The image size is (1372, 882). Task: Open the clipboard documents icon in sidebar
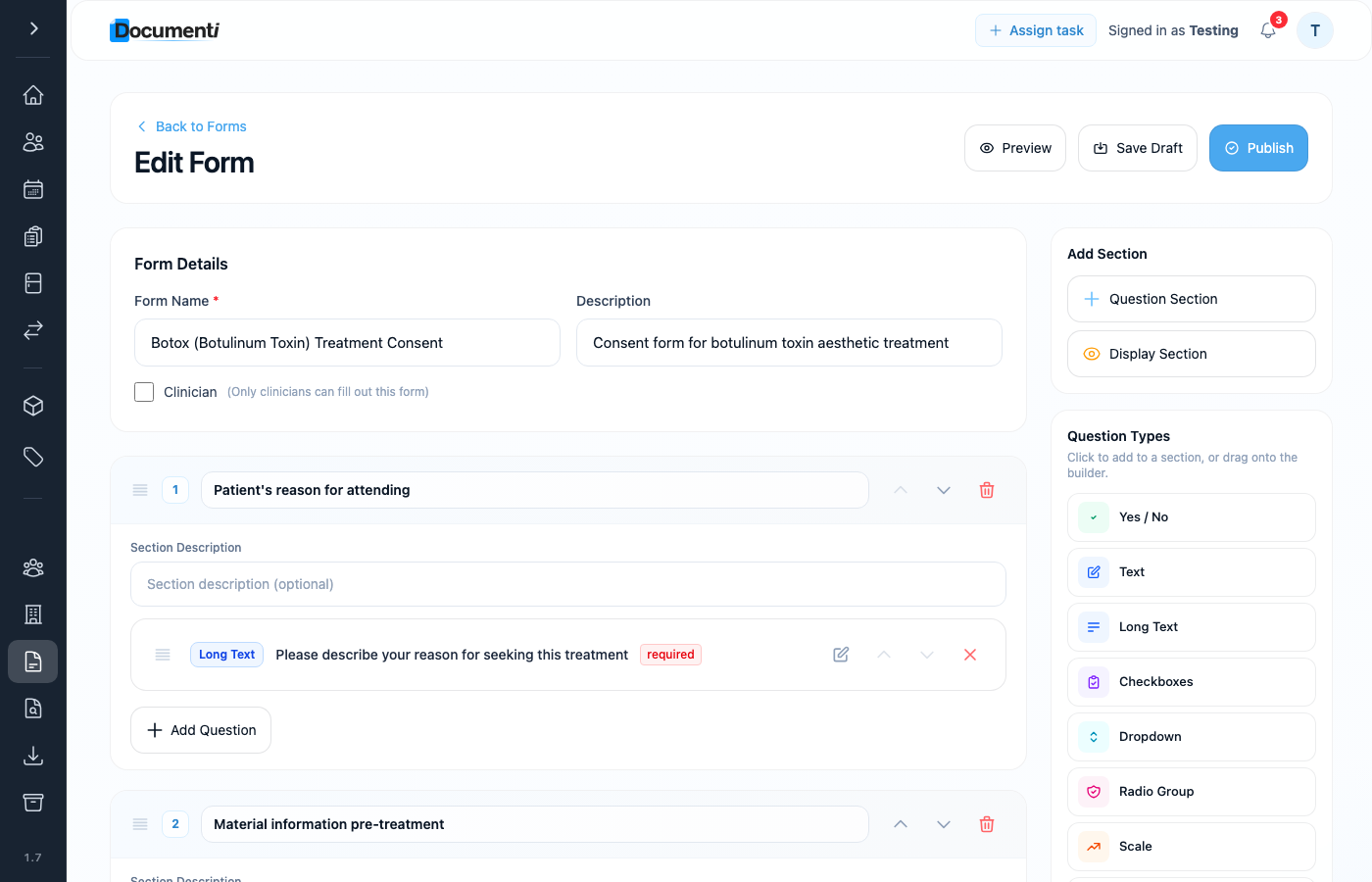33,236
